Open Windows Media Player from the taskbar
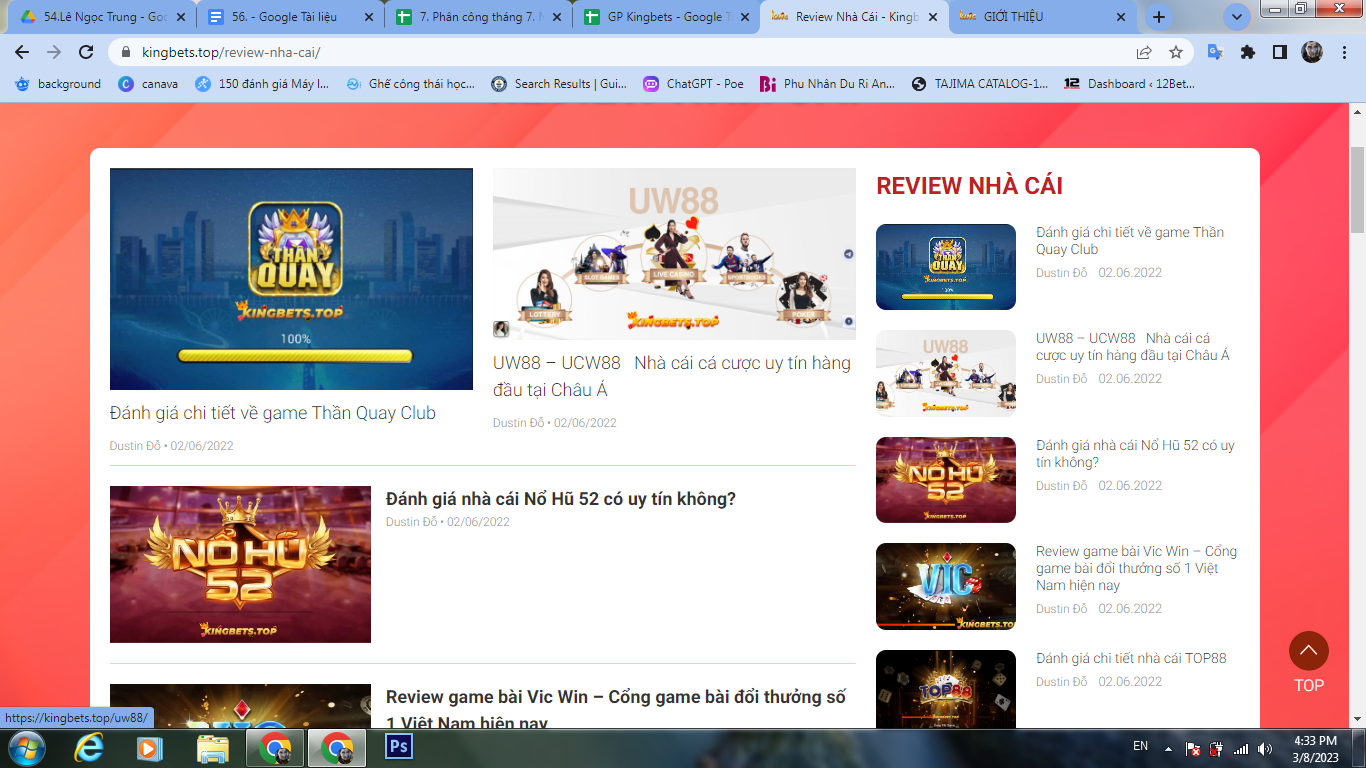The width and height of the screenshot is (1366, 768). tap(150, 748)
